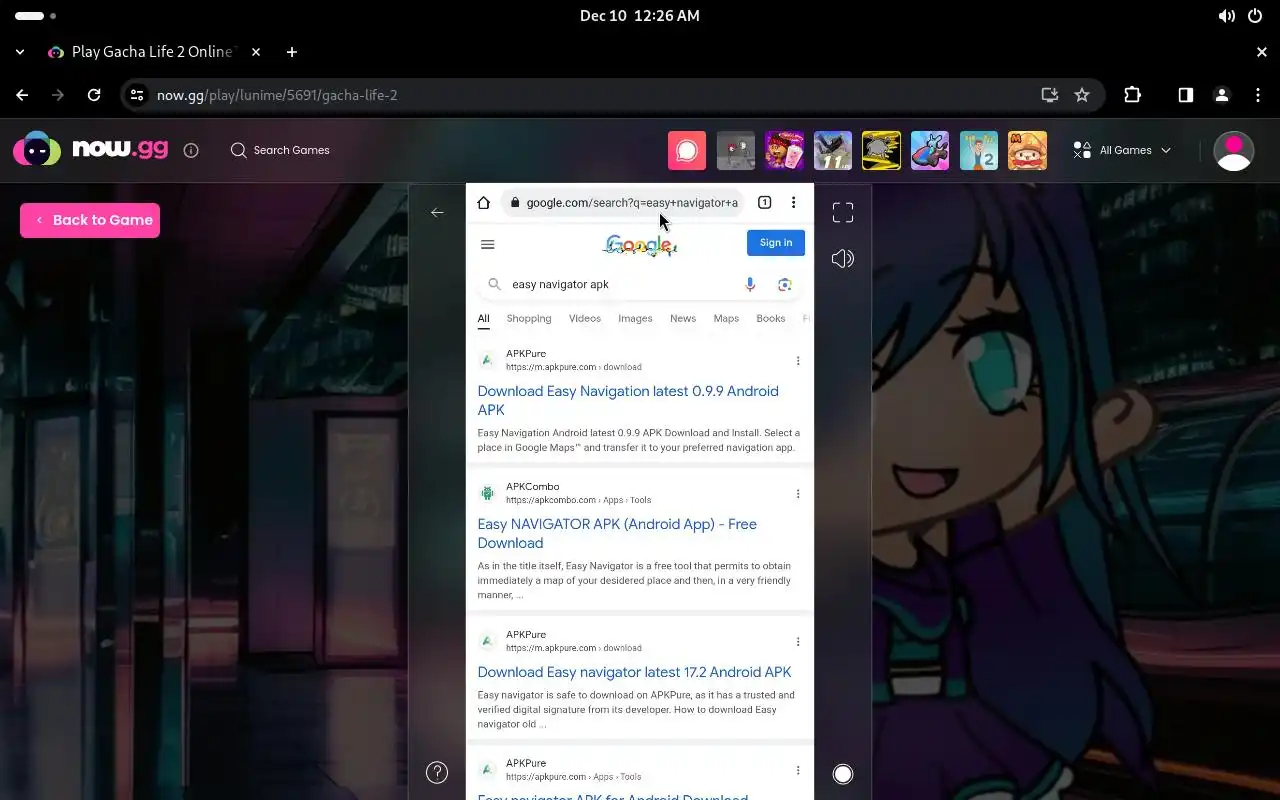Open the mobile browser tab switcher
Viewport: 1280px width, 800px height.
coord(764,202)
